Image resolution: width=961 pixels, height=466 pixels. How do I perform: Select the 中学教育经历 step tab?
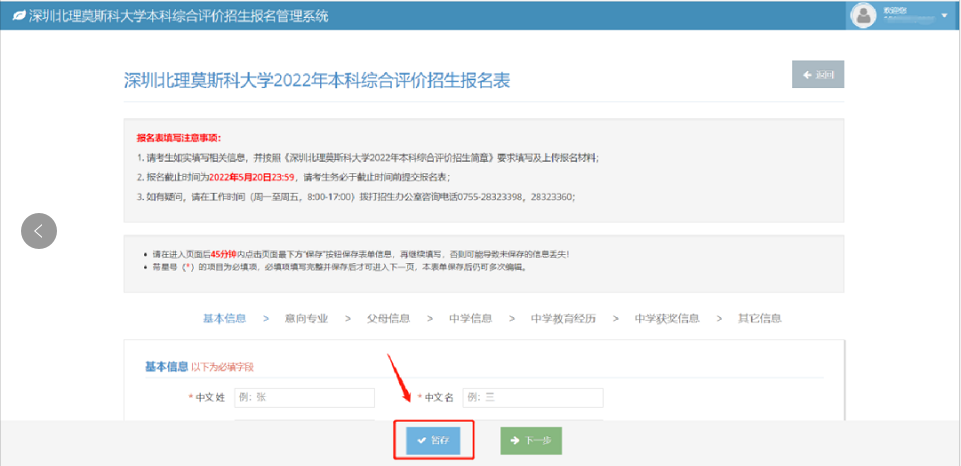pos(564,318)
